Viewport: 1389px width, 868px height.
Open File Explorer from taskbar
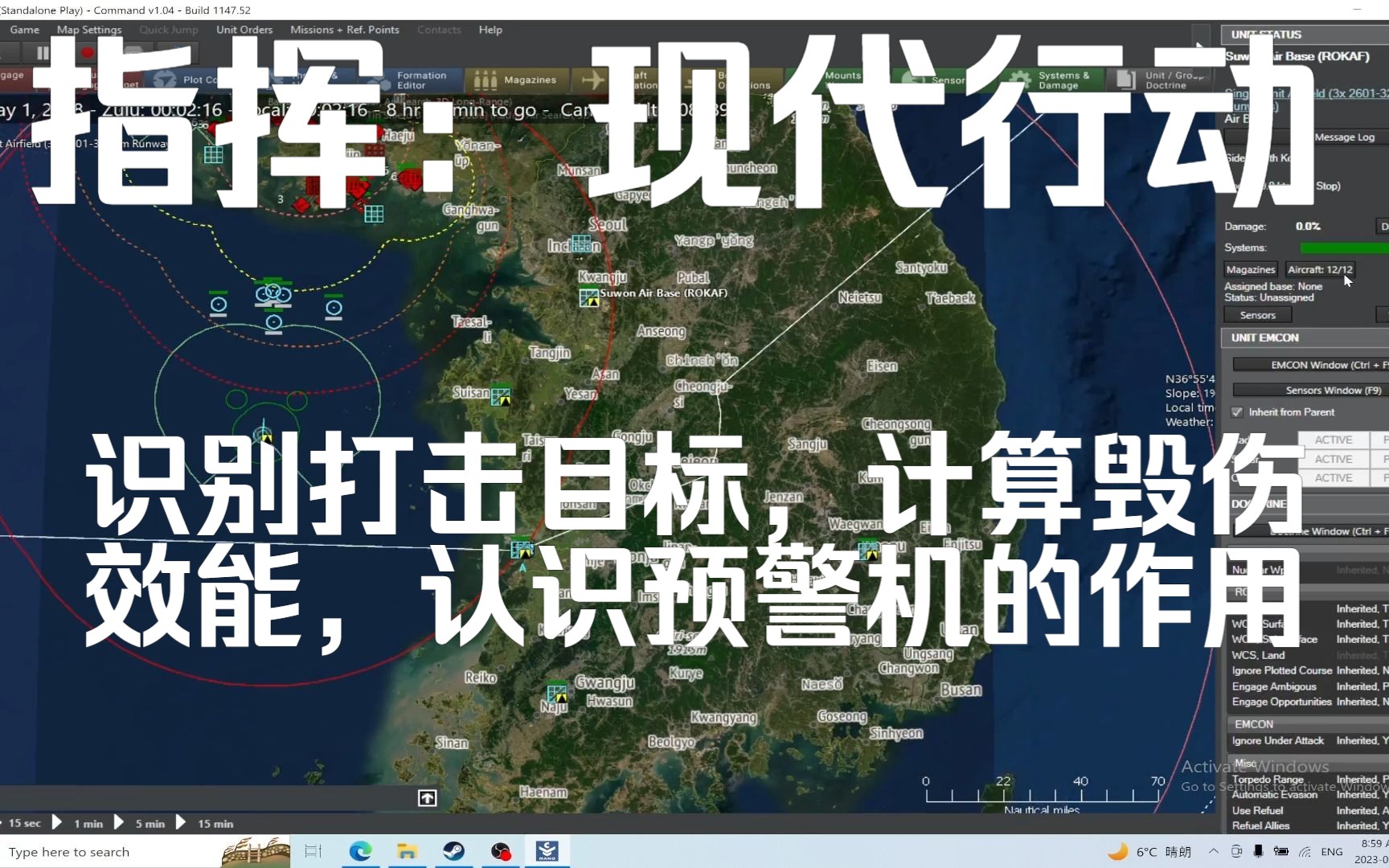click(407, 852)
